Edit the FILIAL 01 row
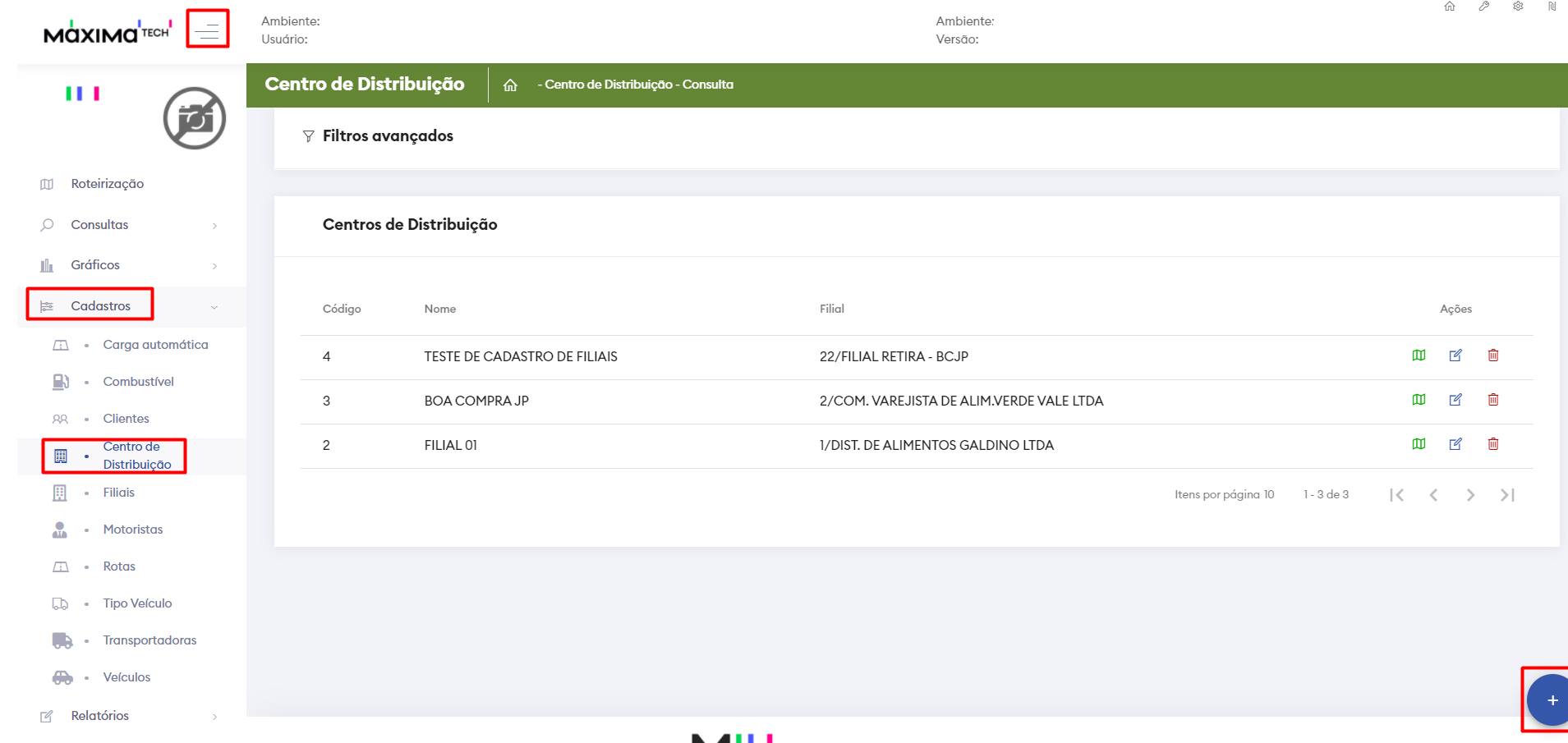1568x743 pixels. coord(1455,444)
